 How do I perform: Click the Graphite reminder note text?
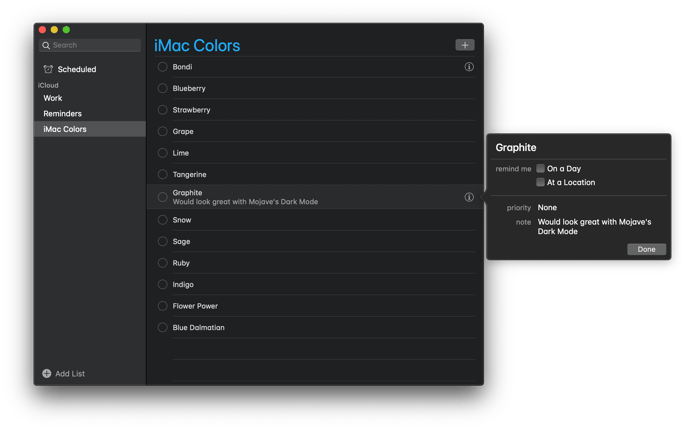click(x=245, y=202)
